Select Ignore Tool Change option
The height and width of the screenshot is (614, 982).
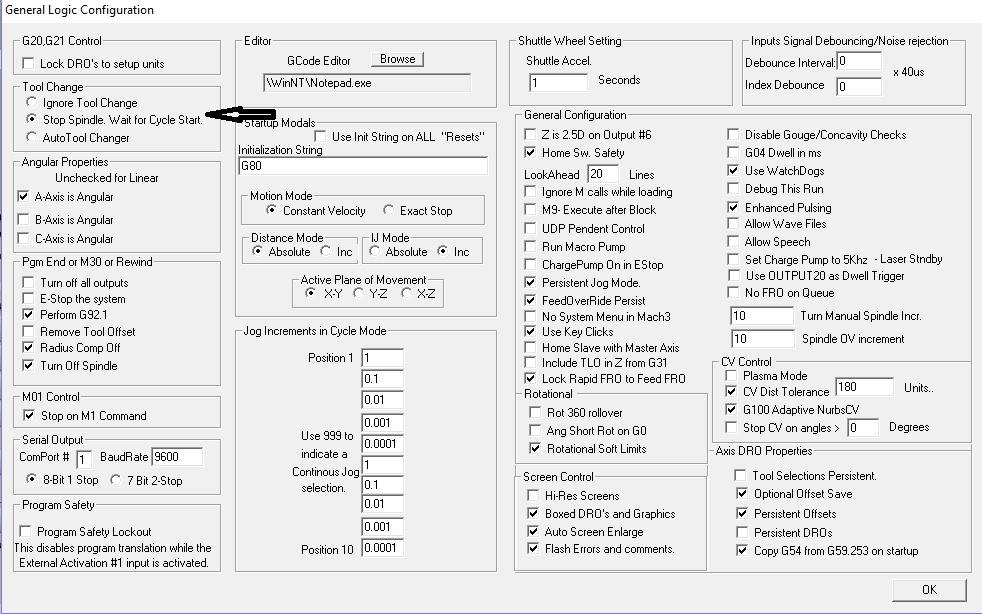31,102
